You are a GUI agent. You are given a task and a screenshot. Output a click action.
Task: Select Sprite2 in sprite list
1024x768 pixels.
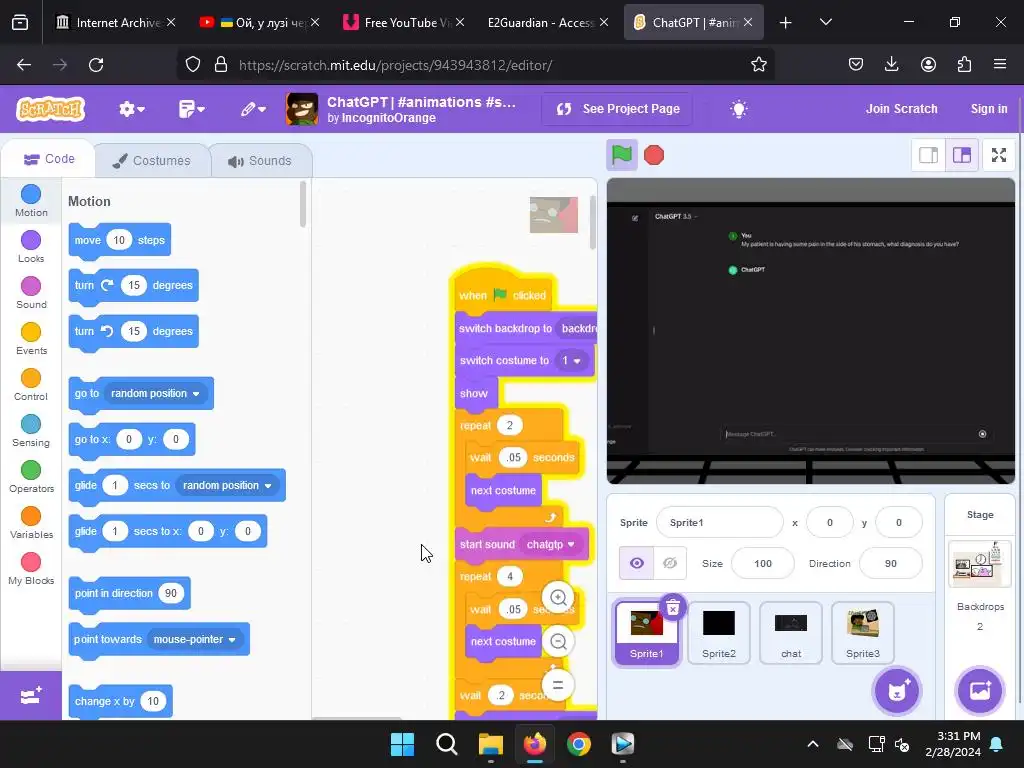click(x=718, y=633)
